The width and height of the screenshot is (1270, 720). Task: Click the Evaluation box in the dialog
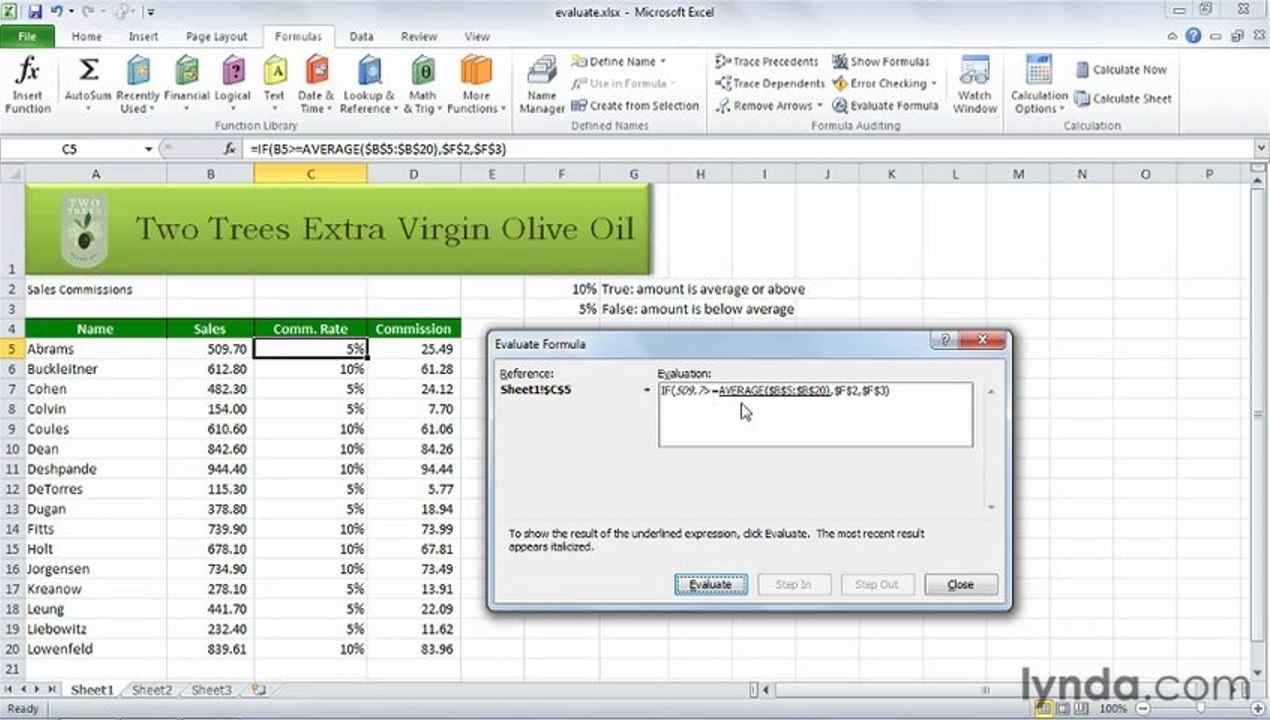pyautogui.click(x=815, y=414)
